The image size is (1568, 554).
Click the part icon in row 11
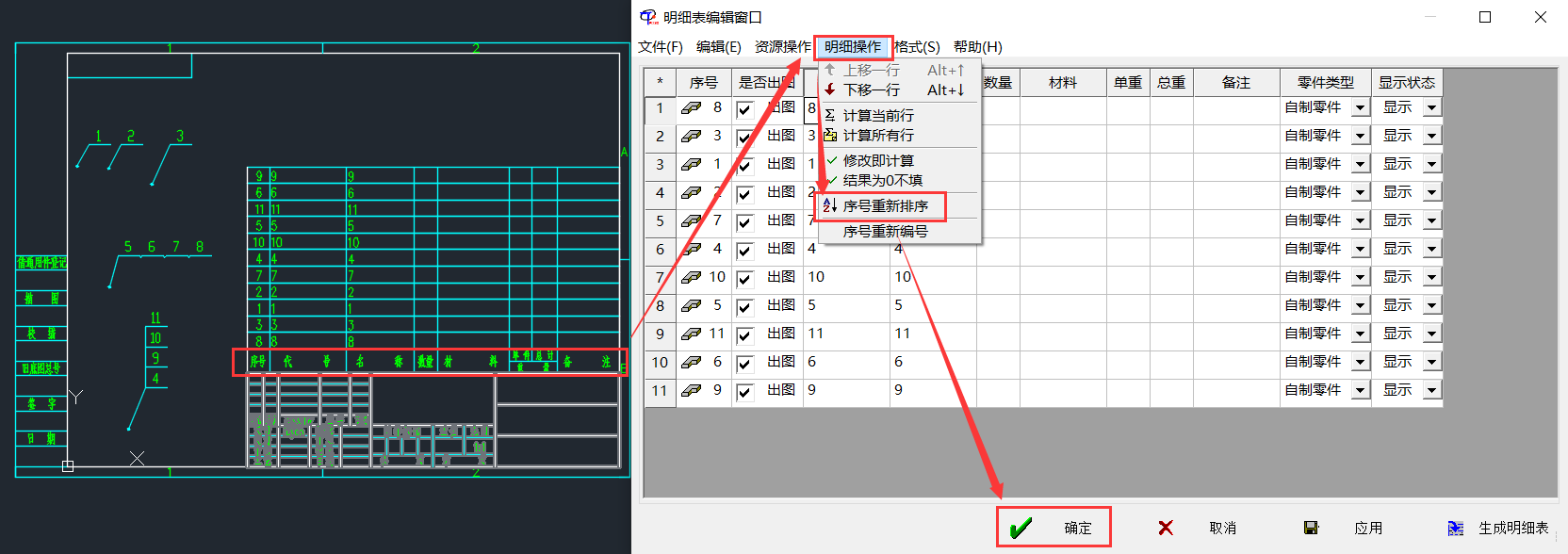pyautogui.click(x=692, y=390)
